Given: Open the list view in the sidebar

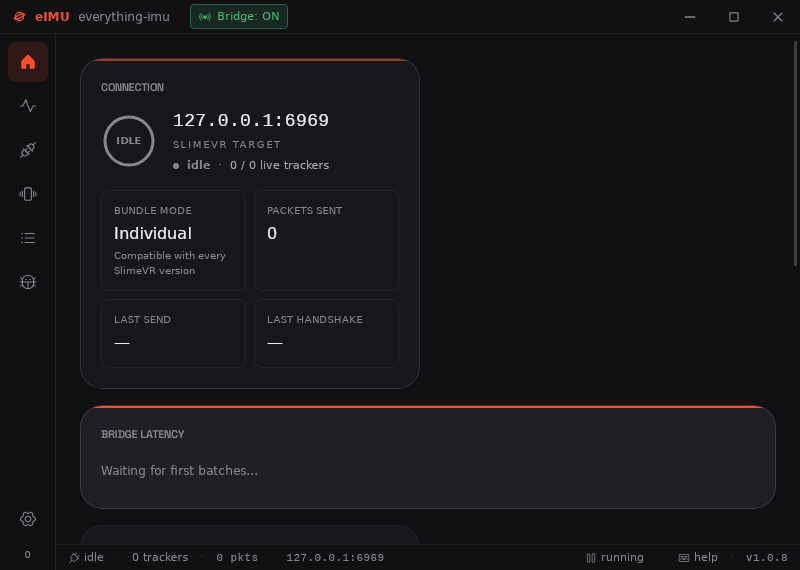Looking at the screenshot, I should (x=28, y=238).
